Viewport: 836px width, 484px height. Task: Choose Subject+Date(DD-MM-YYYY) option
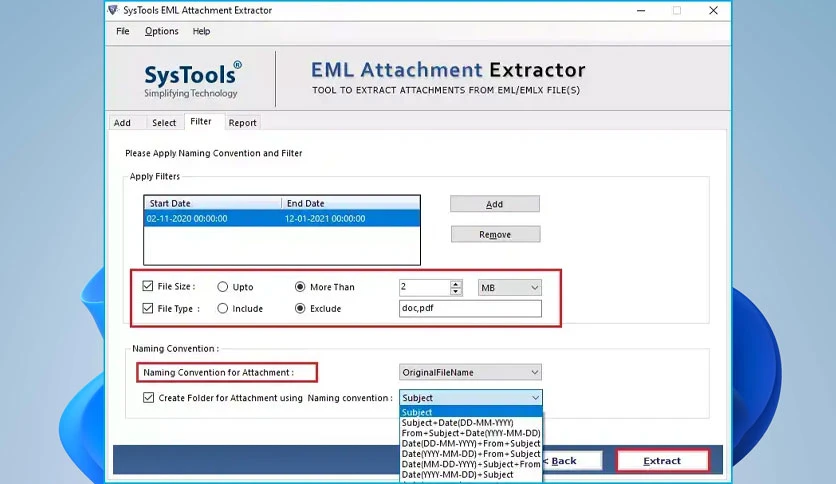coord(471,423)
